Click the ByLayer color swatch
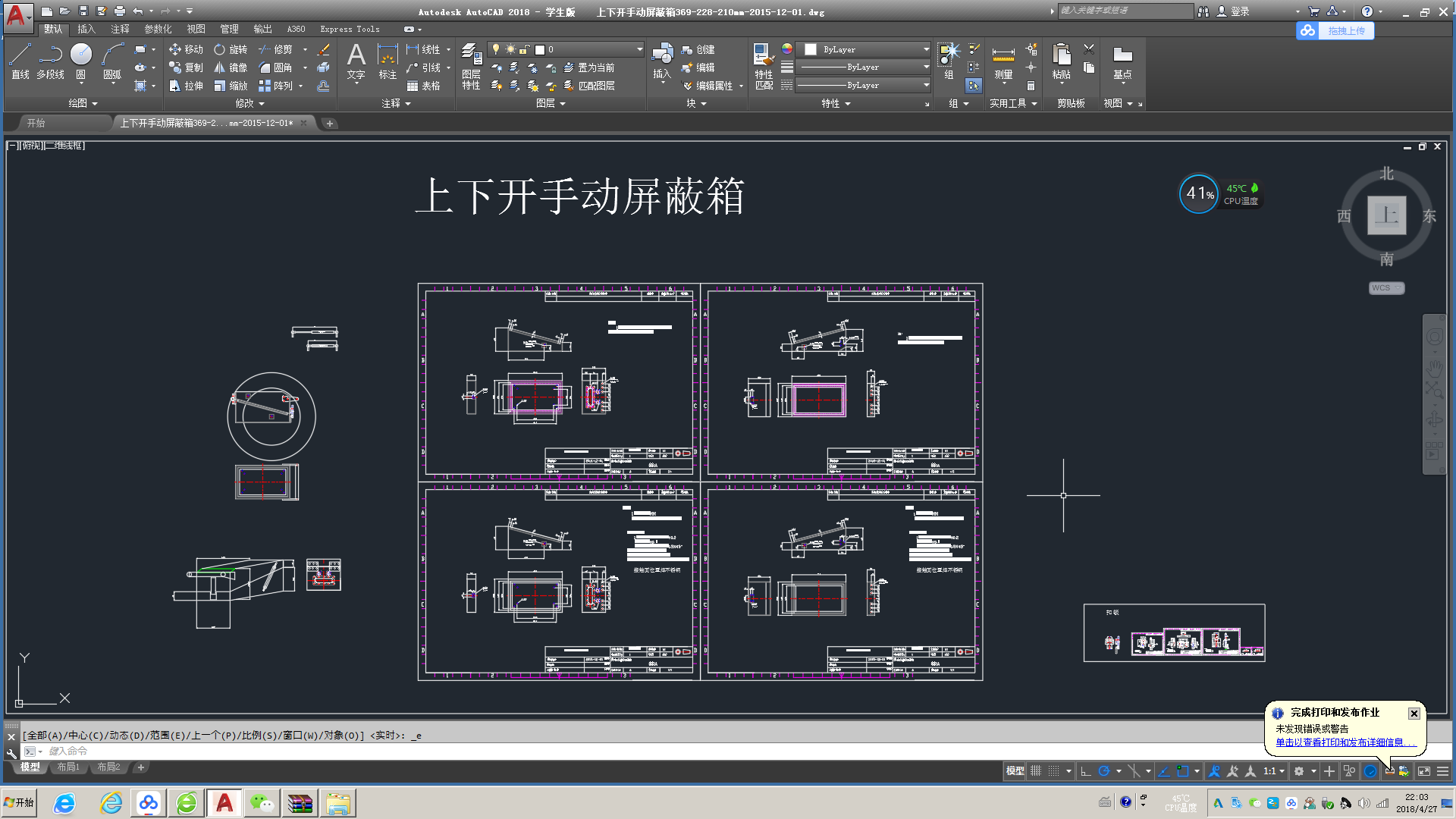Viewport: 1456px width, 819px height. [x=811, y=49]
